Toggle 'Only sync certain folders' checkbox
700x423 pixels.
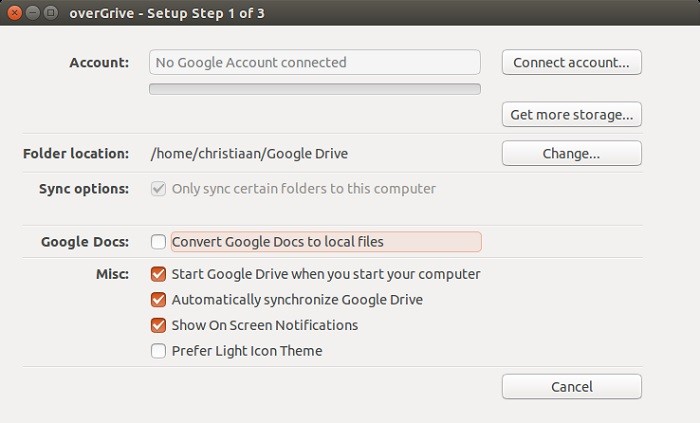point(158,189)
